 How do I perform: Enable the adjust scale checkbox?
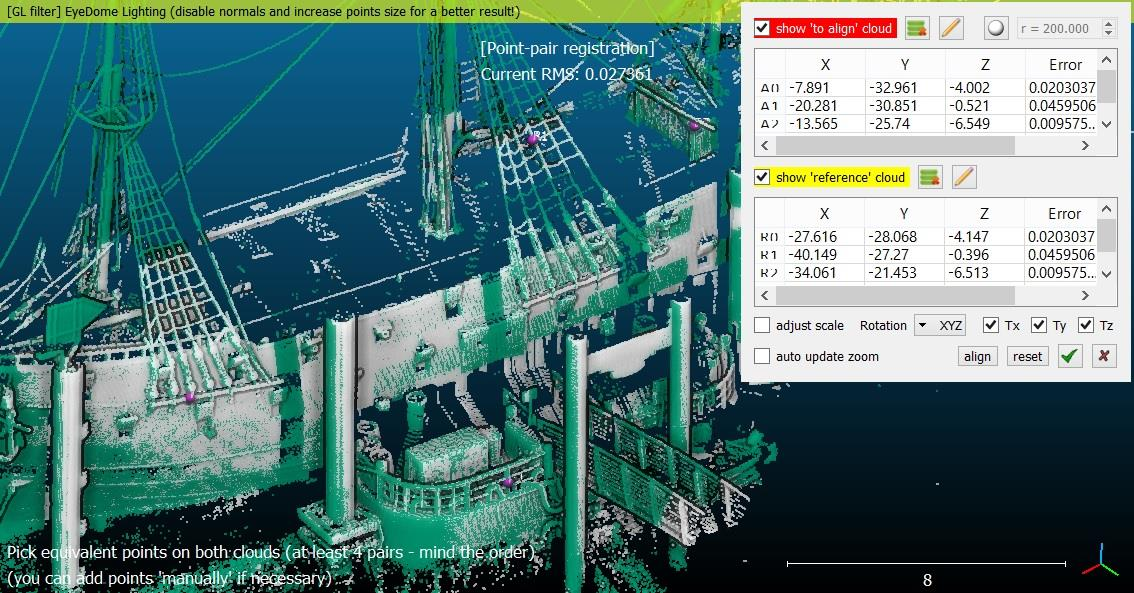click(762, 325)
